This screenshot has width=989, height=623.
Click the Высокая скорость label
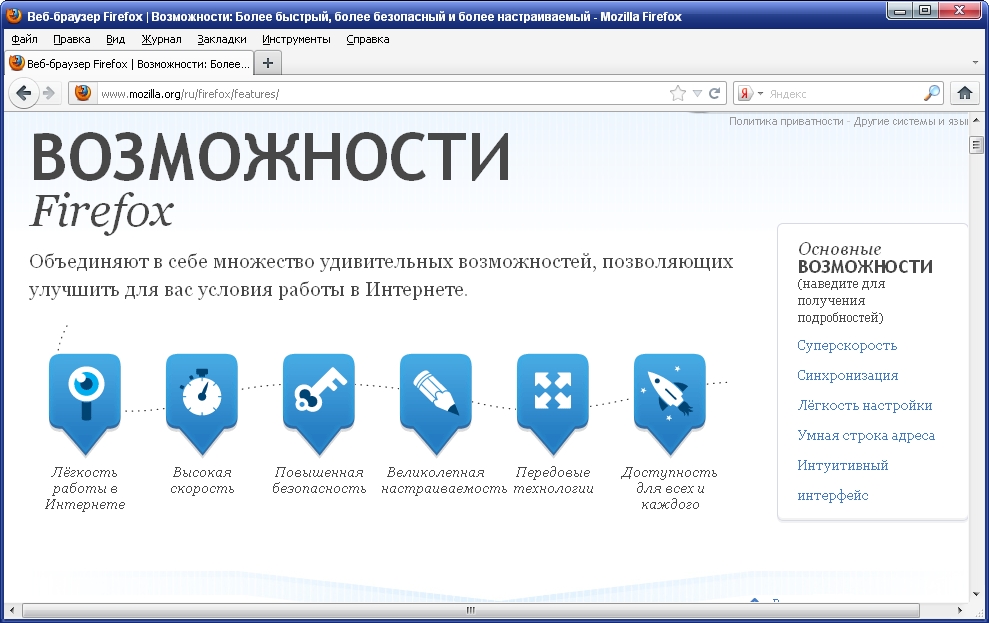point(202,480)
